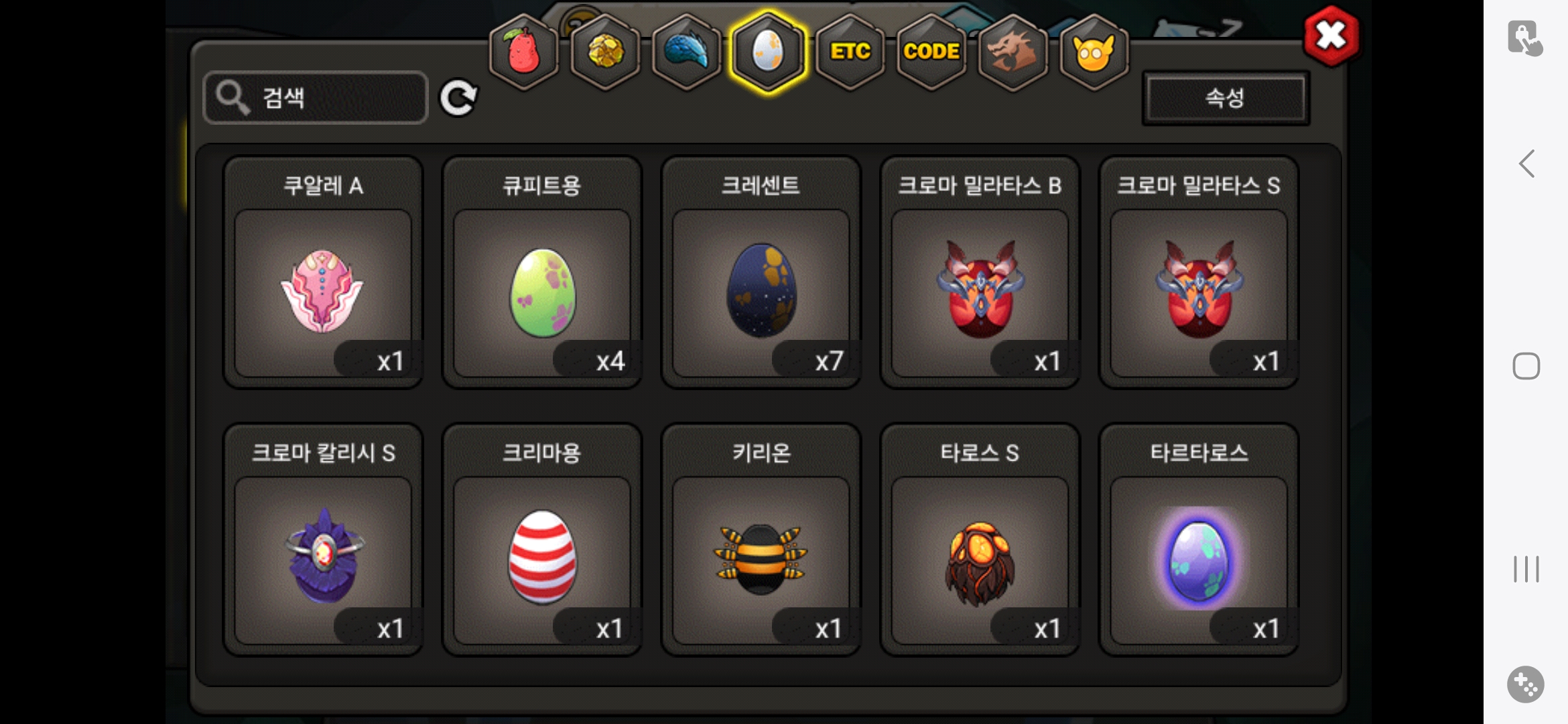
Task: Click the refresh arrow next to search
Action: 458,98
